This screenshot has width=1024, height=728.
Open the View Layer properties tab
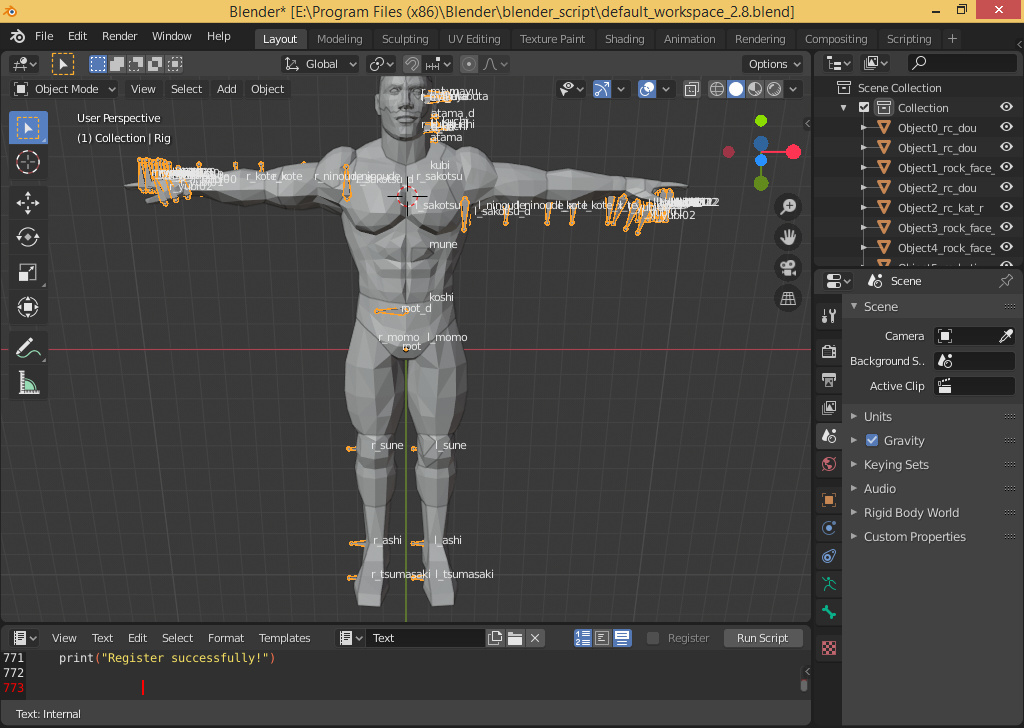(x=829, y=407)
